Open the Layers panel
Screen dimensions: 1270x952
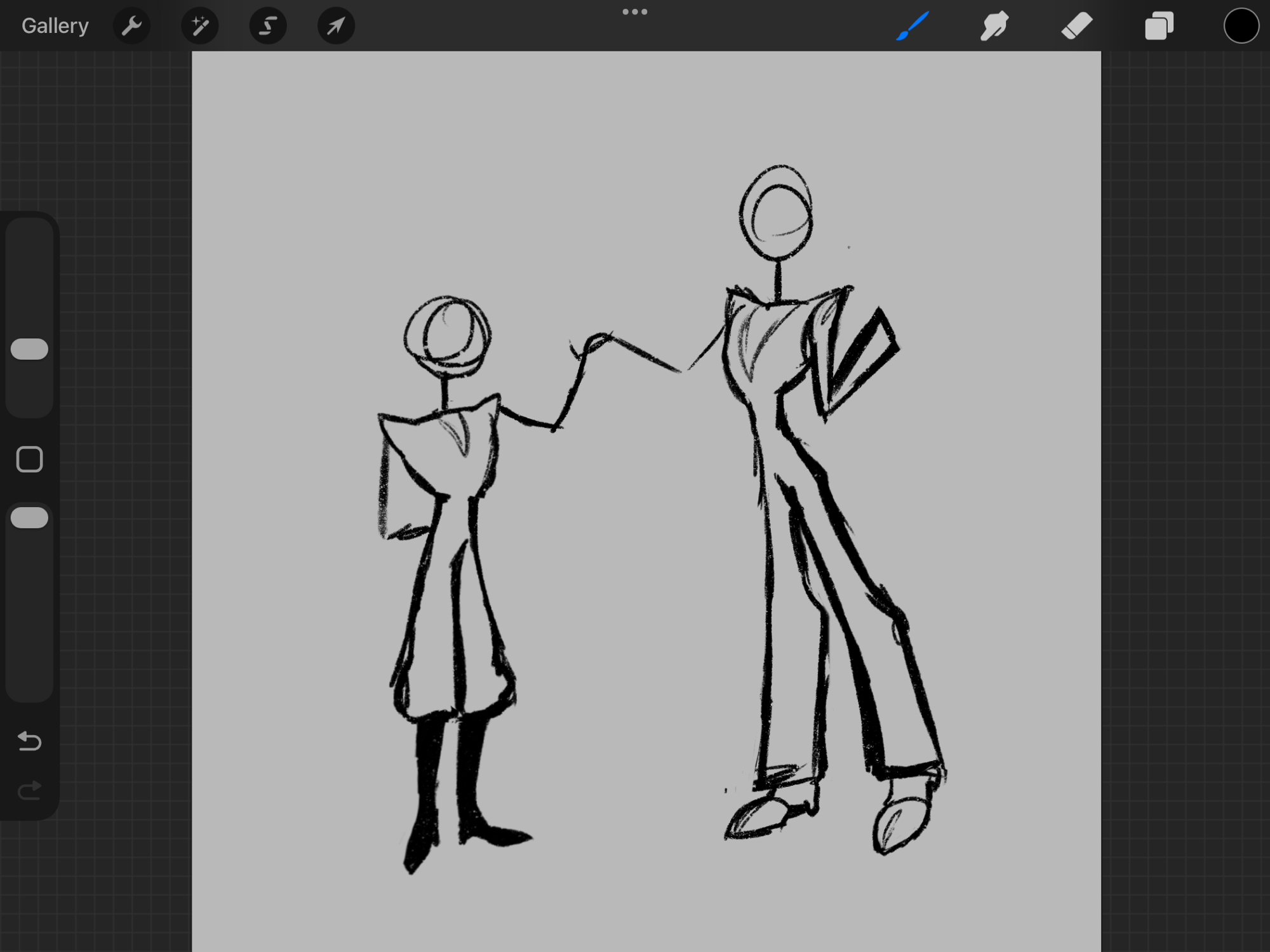coord(1159,25)
